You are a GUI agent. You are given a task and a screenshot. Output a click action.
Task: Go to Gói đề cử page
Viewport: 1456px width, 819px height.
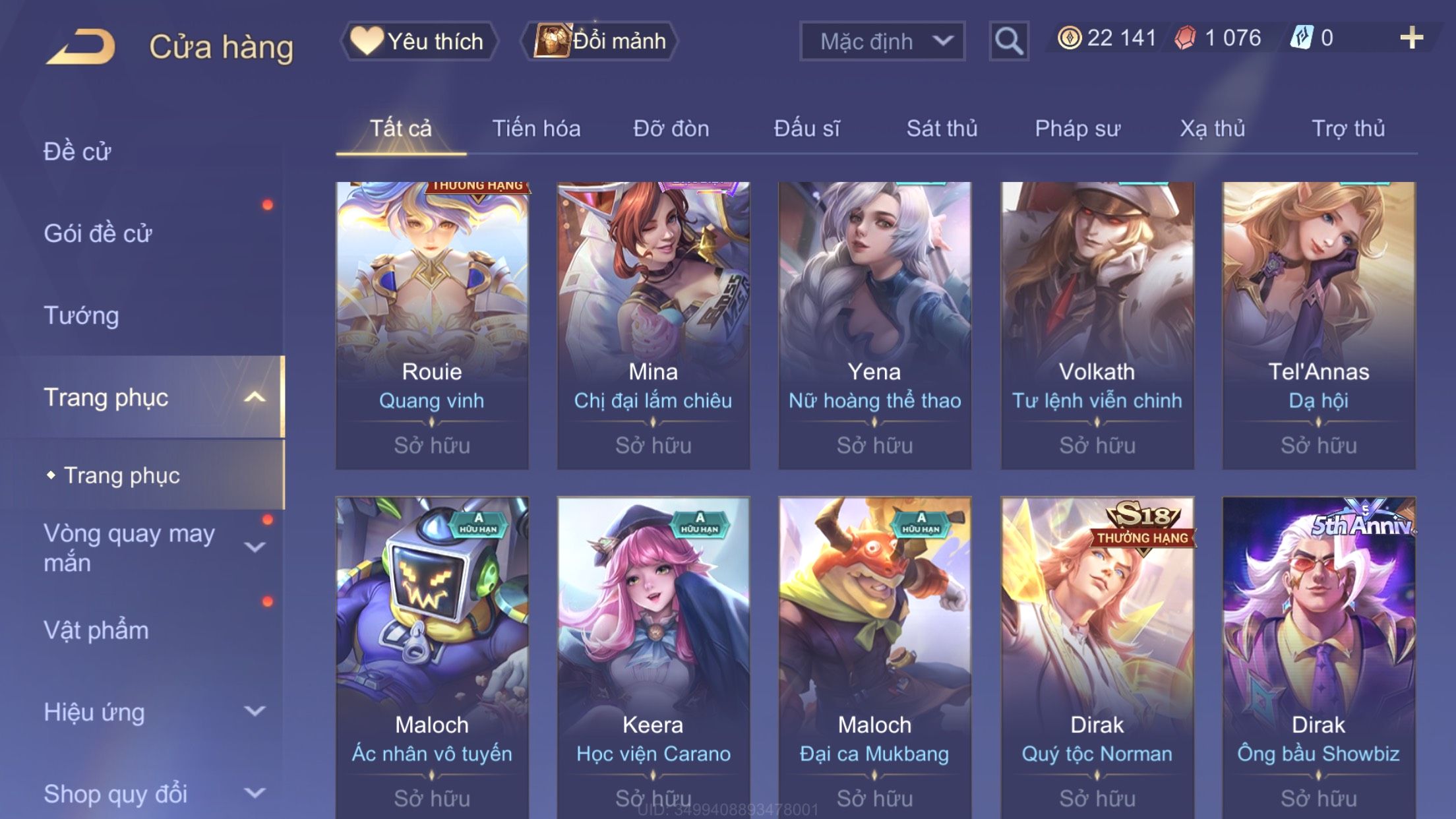pyautogui.click(x=98, y=233)
